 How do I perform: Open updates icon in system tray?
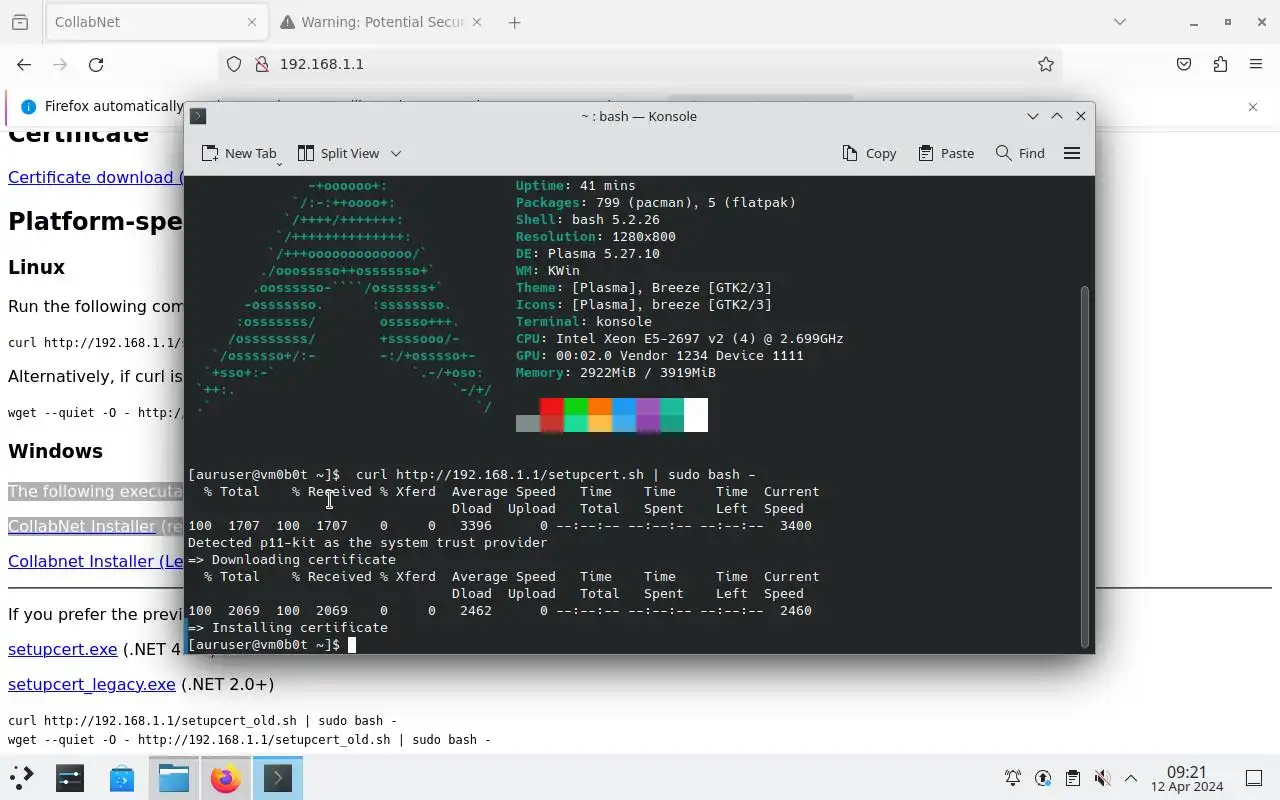coord(1043,778)
